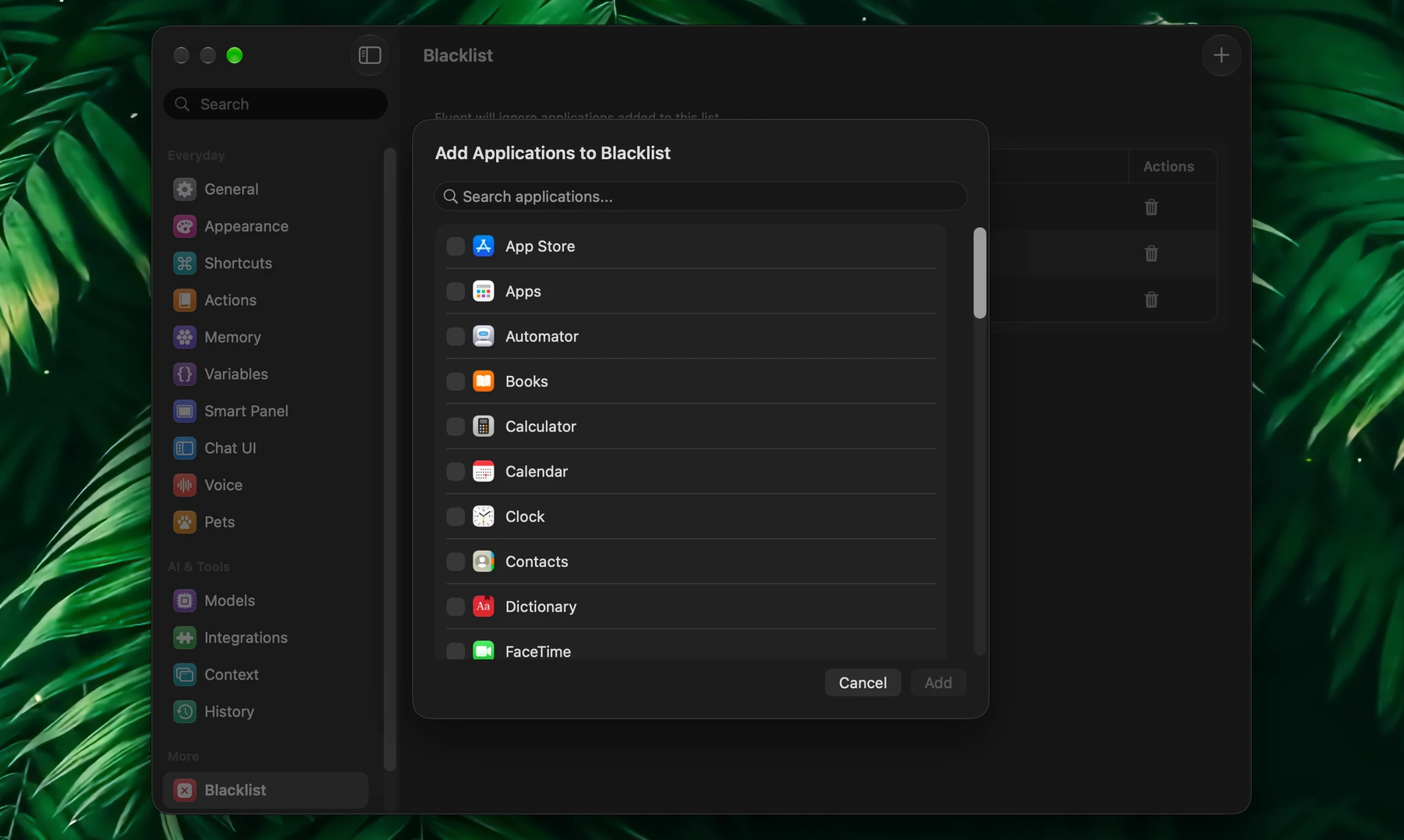This screenshot has height=840, width=1404.
Task: Click the FaceTime app icon
Action: coord(484,651)
